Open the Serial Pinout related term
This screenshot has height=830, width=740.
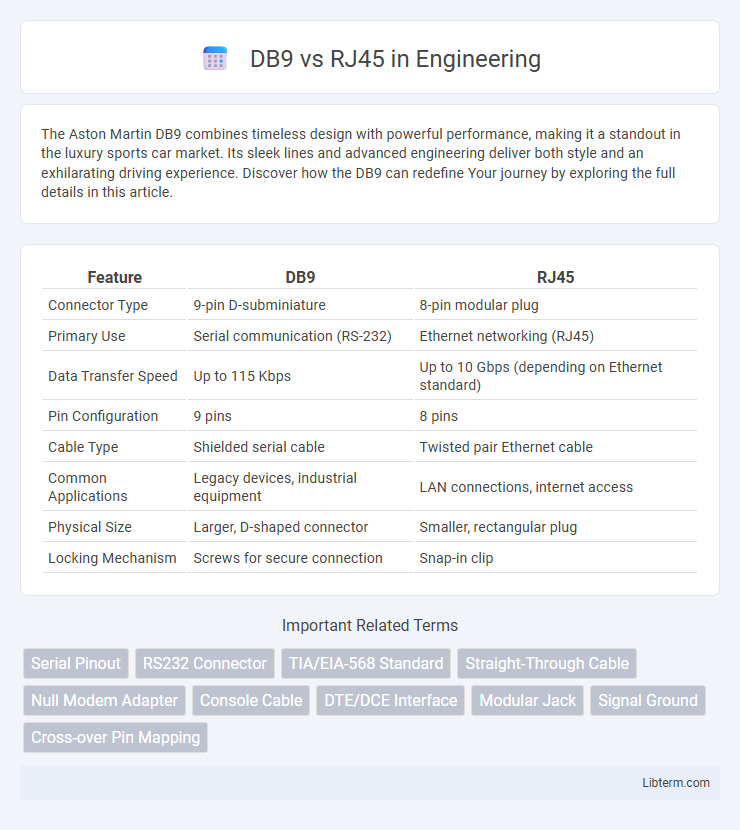click(x=76, y=663)
